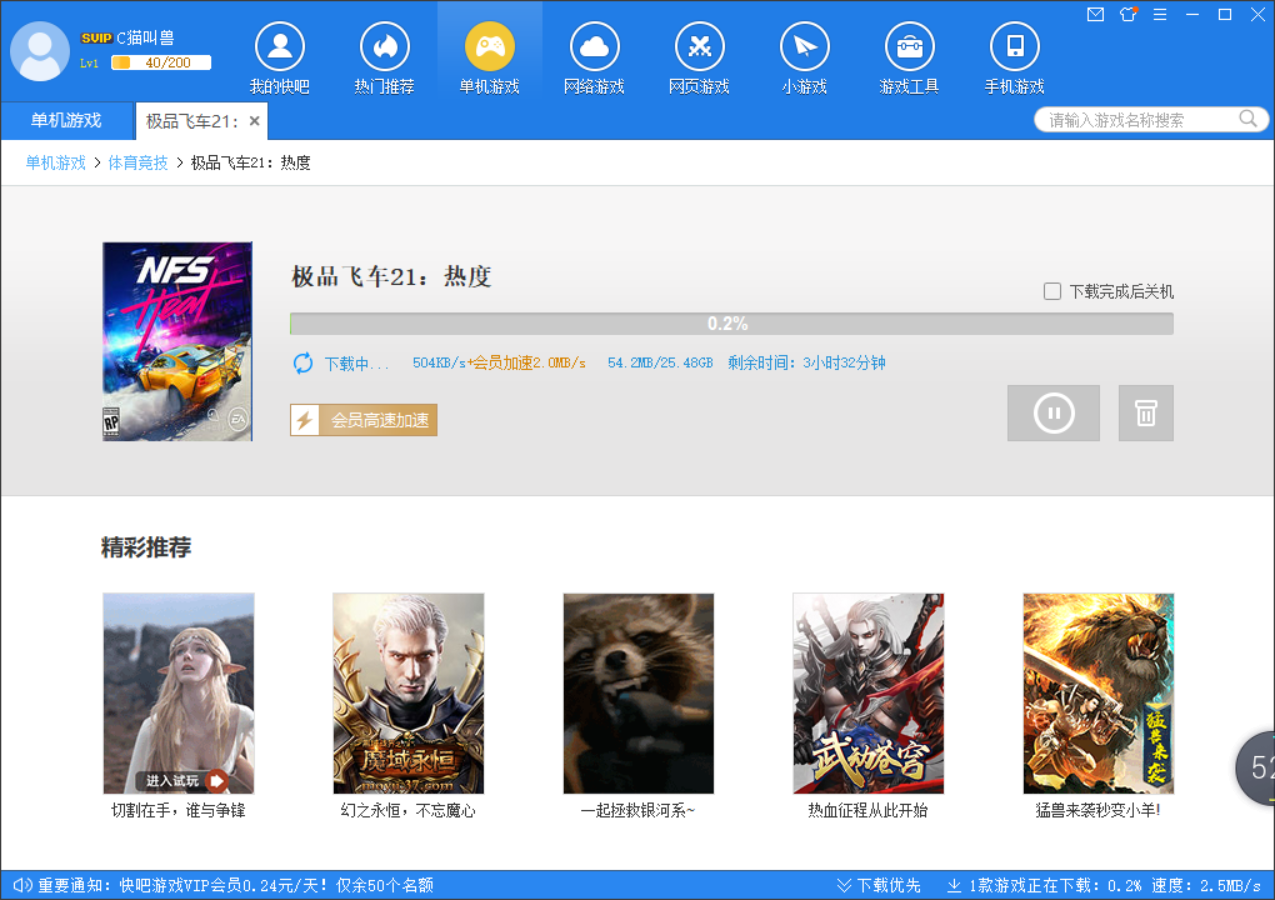Open the 体育竞技 breadcrumb link
Viewport: 1275px width, 900px height.
[x=138, y=162]
